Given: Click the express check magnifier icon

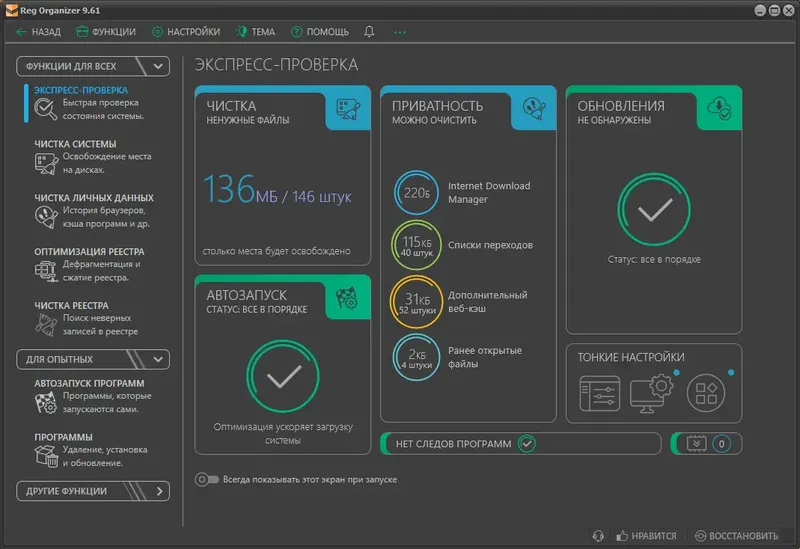Looking at the screenshot, I should pyautogui.click(x=45, y=109).
